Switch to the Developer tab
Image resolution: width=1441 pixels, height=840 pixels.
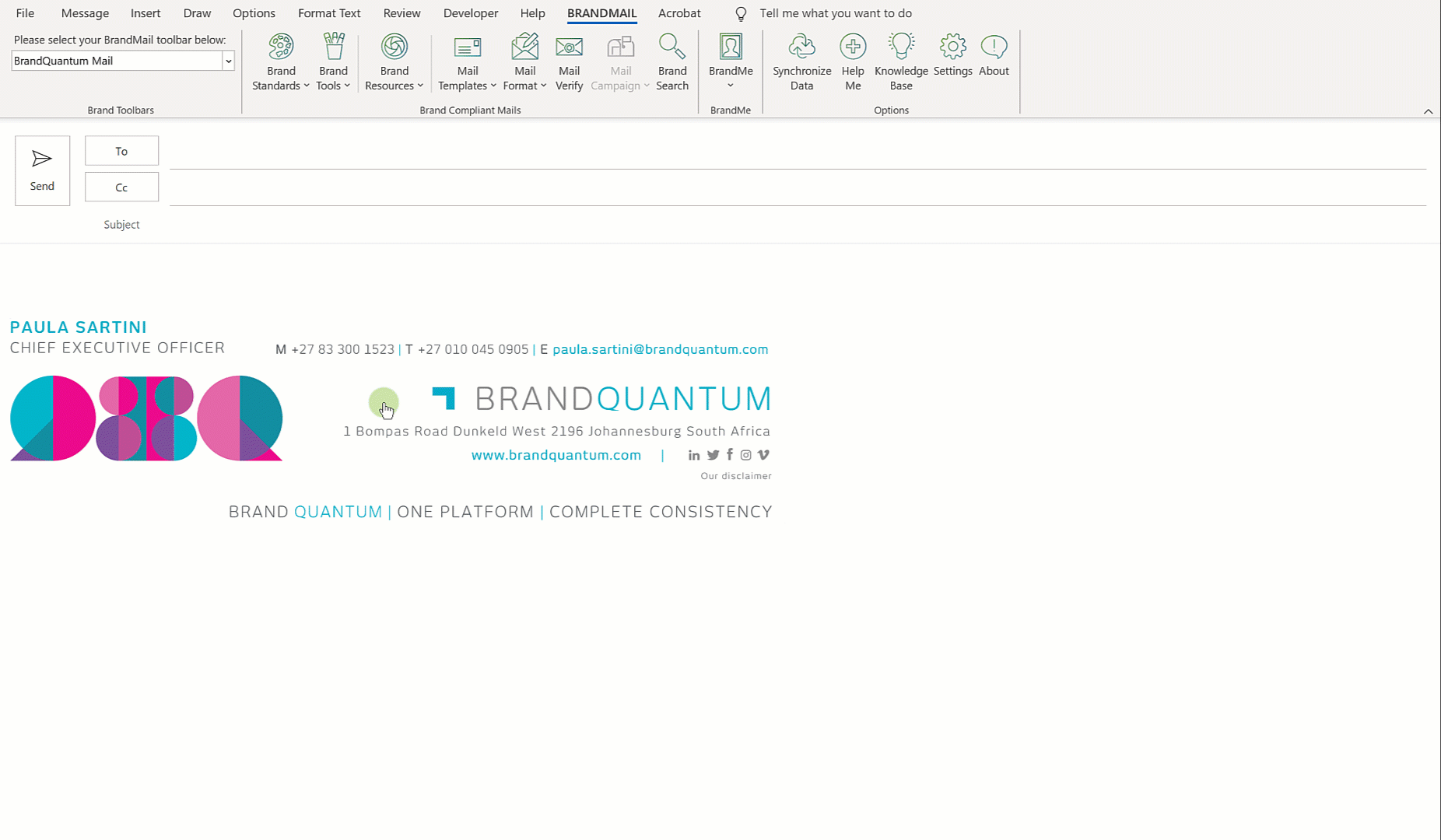tap(471, 13)
